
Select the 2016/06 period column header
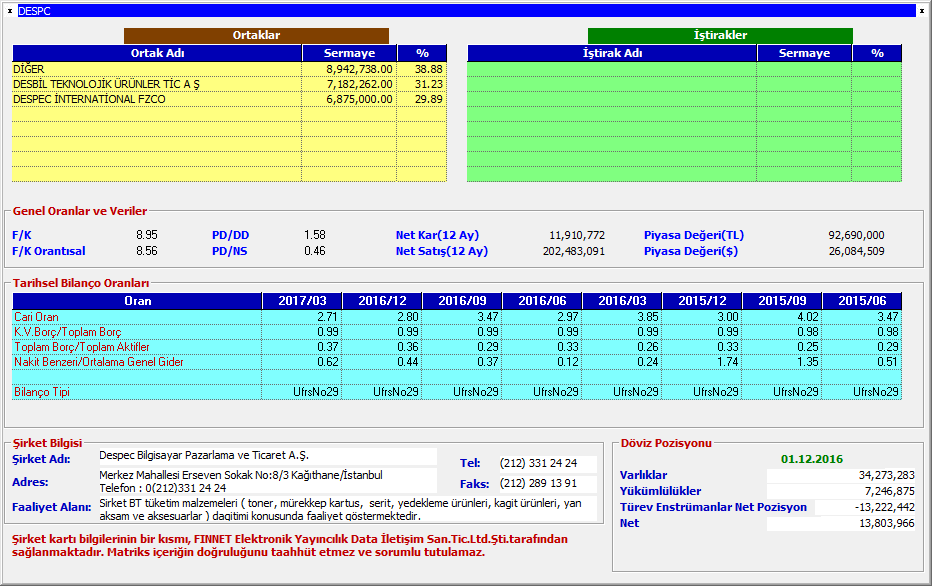click(542, 301)
